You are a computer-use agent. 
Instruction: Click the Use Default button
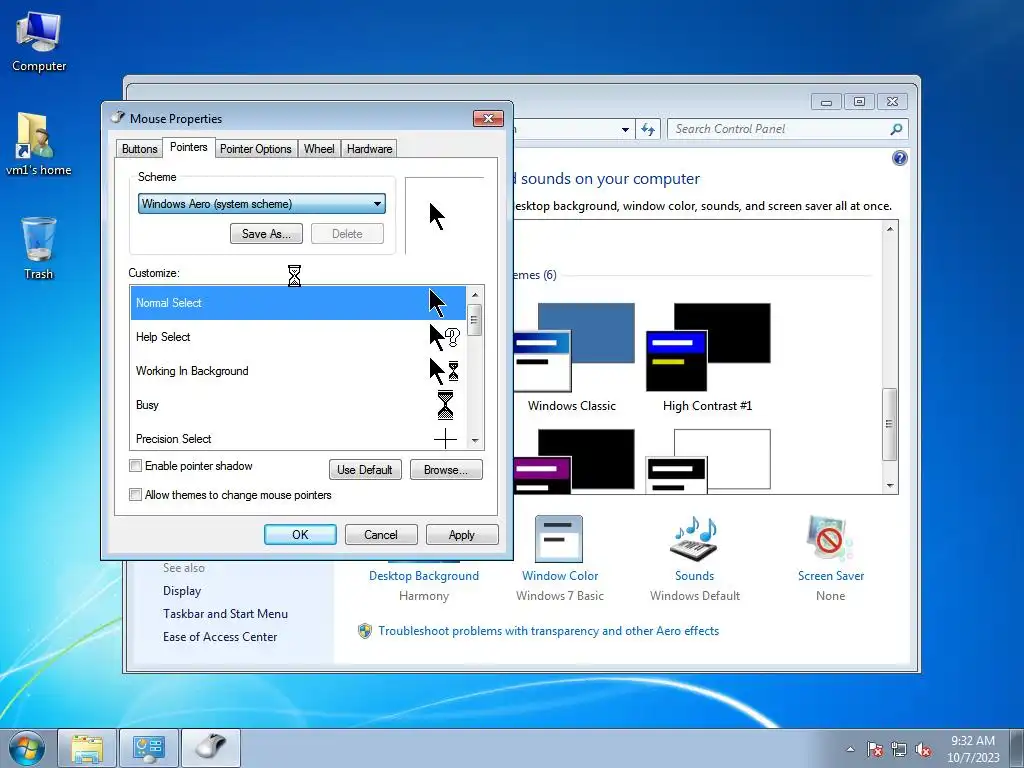tap(365, 470)
